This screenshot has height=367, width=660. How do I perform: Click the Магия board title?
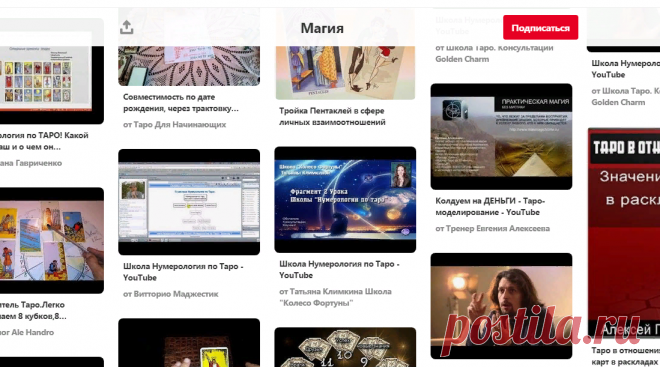(x=322, y=28)
